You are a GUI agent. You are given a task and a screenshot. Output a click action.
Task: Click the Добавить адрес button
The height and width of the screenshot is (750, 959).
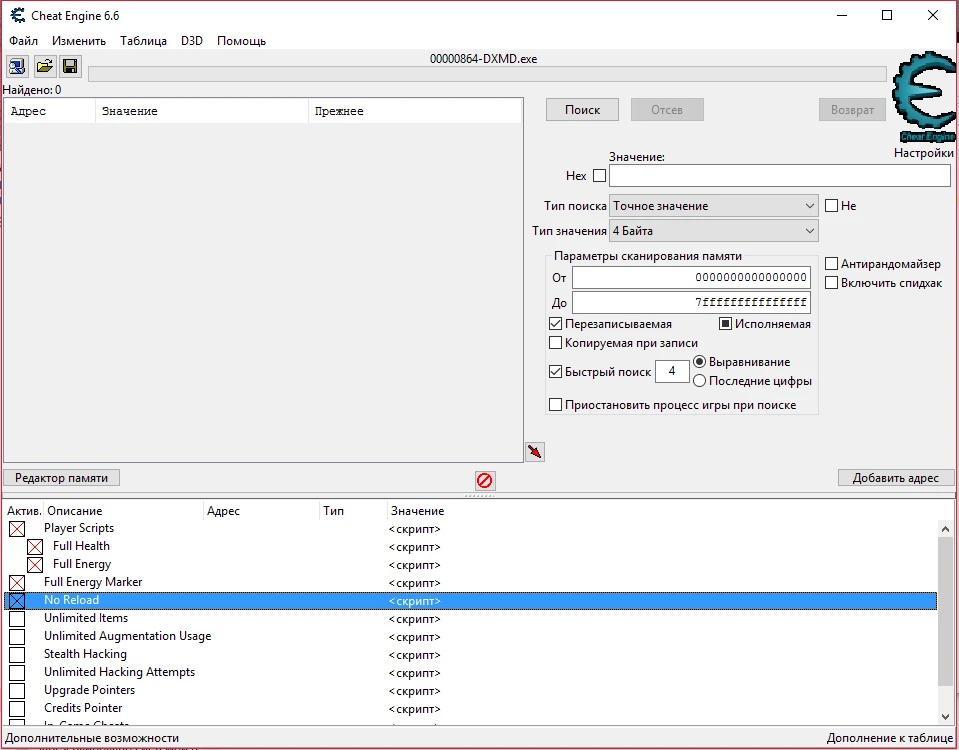click(x=895, y=478)
